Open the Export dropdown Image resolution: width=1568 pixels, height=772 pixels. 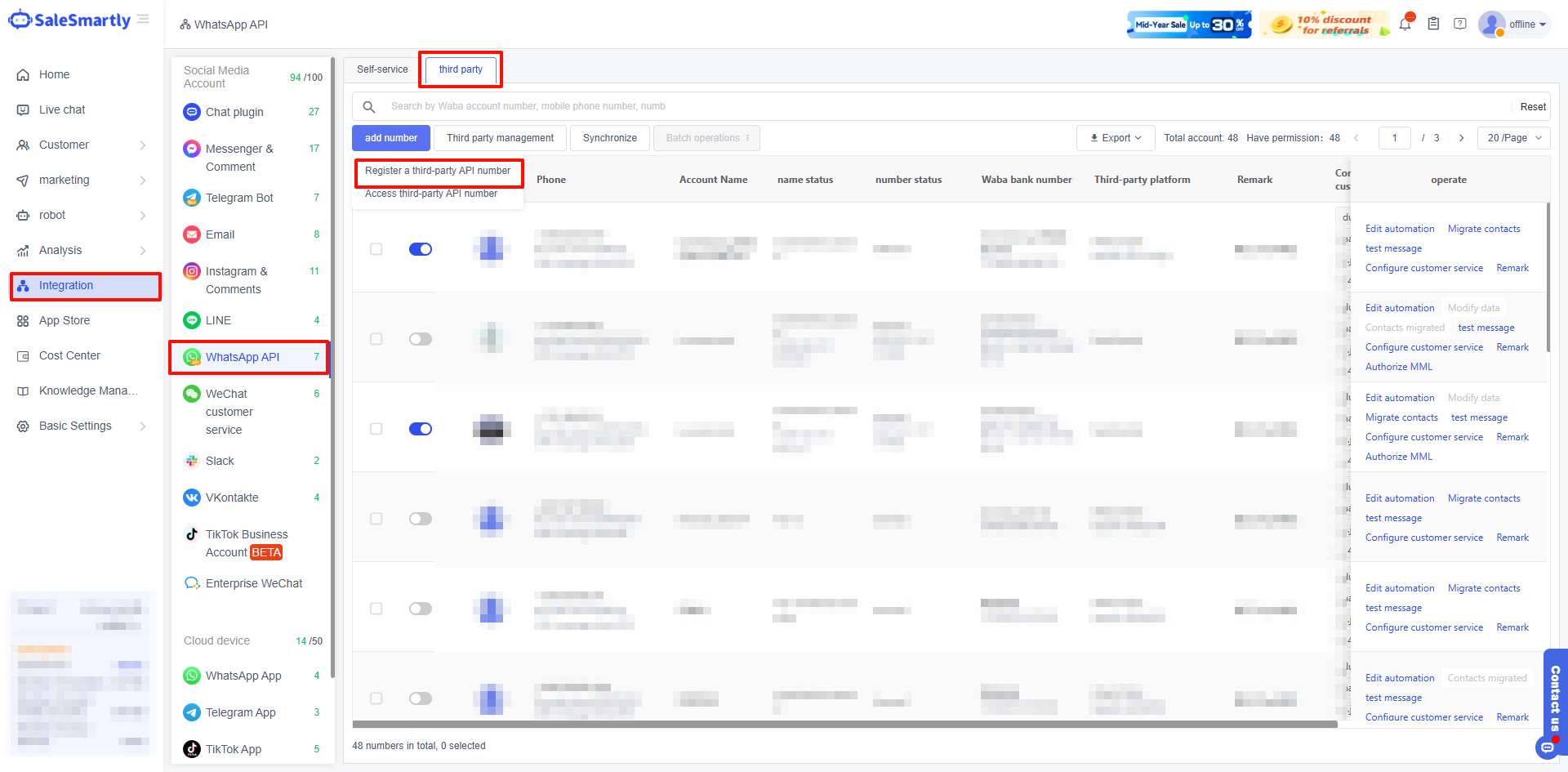(x=1115, y=138)
